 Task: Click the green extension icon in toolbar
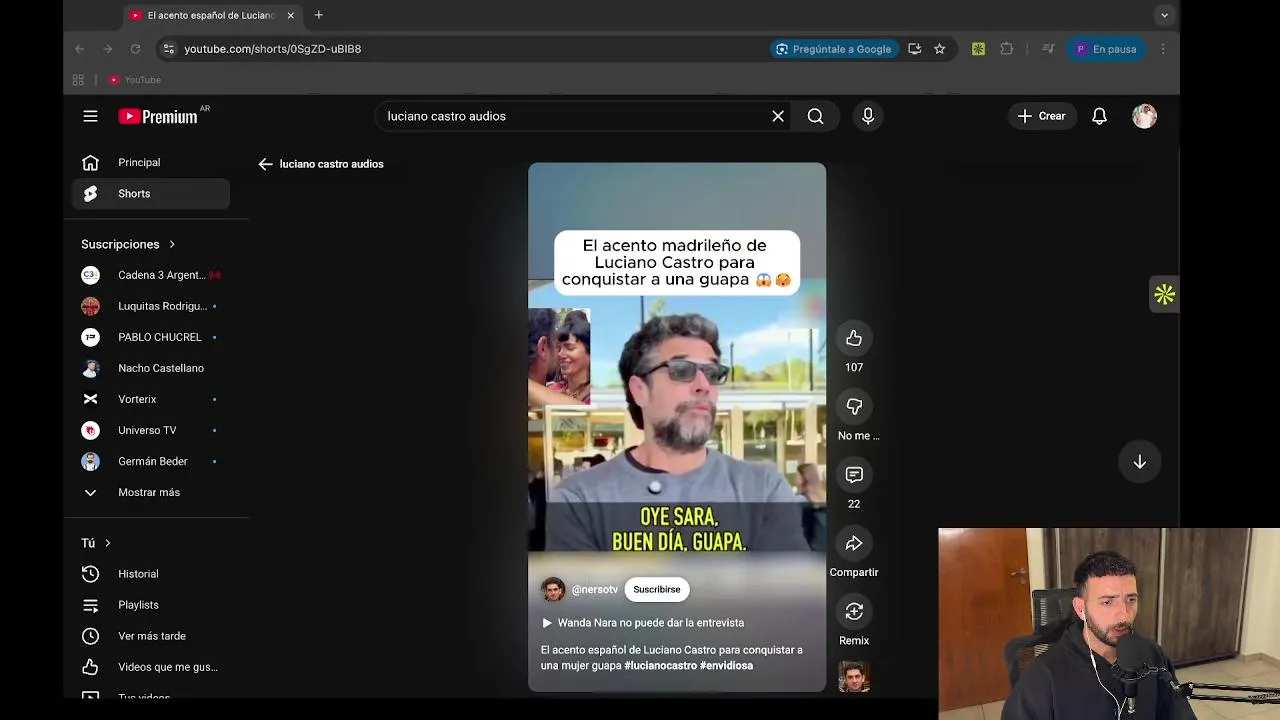(x=978, y=49)
